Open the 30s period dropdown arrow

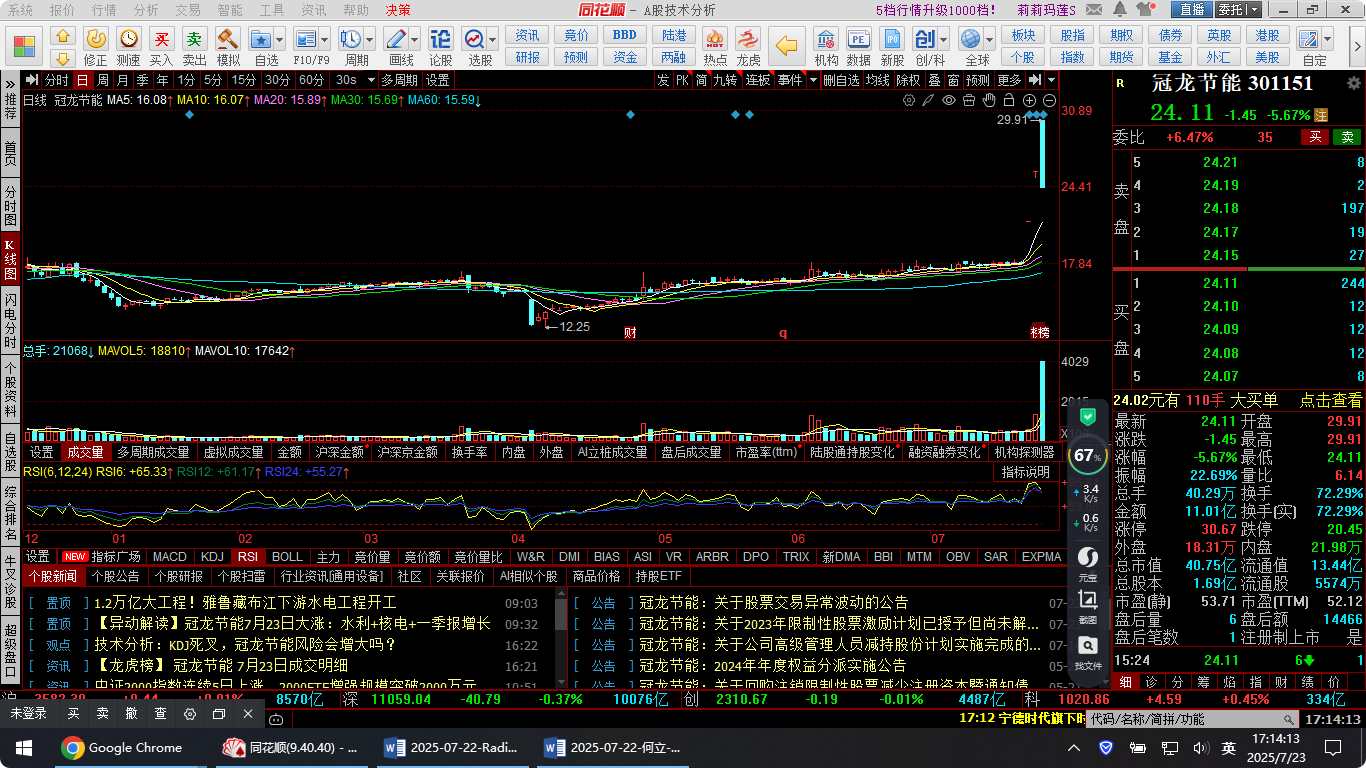[x=371, y=80]
